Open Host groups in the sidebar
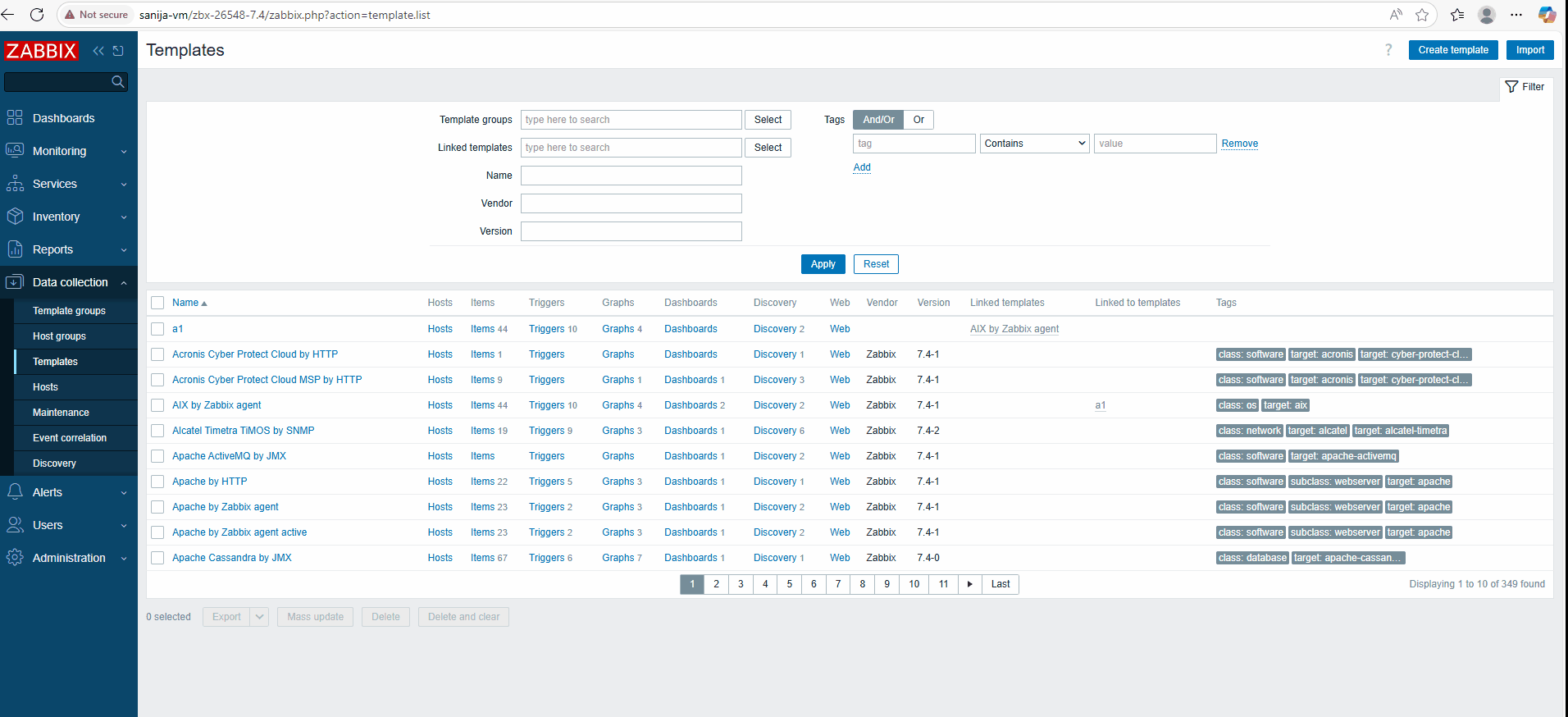The height and width of the screenshot is (717, 1568). [x=59, y=336]
